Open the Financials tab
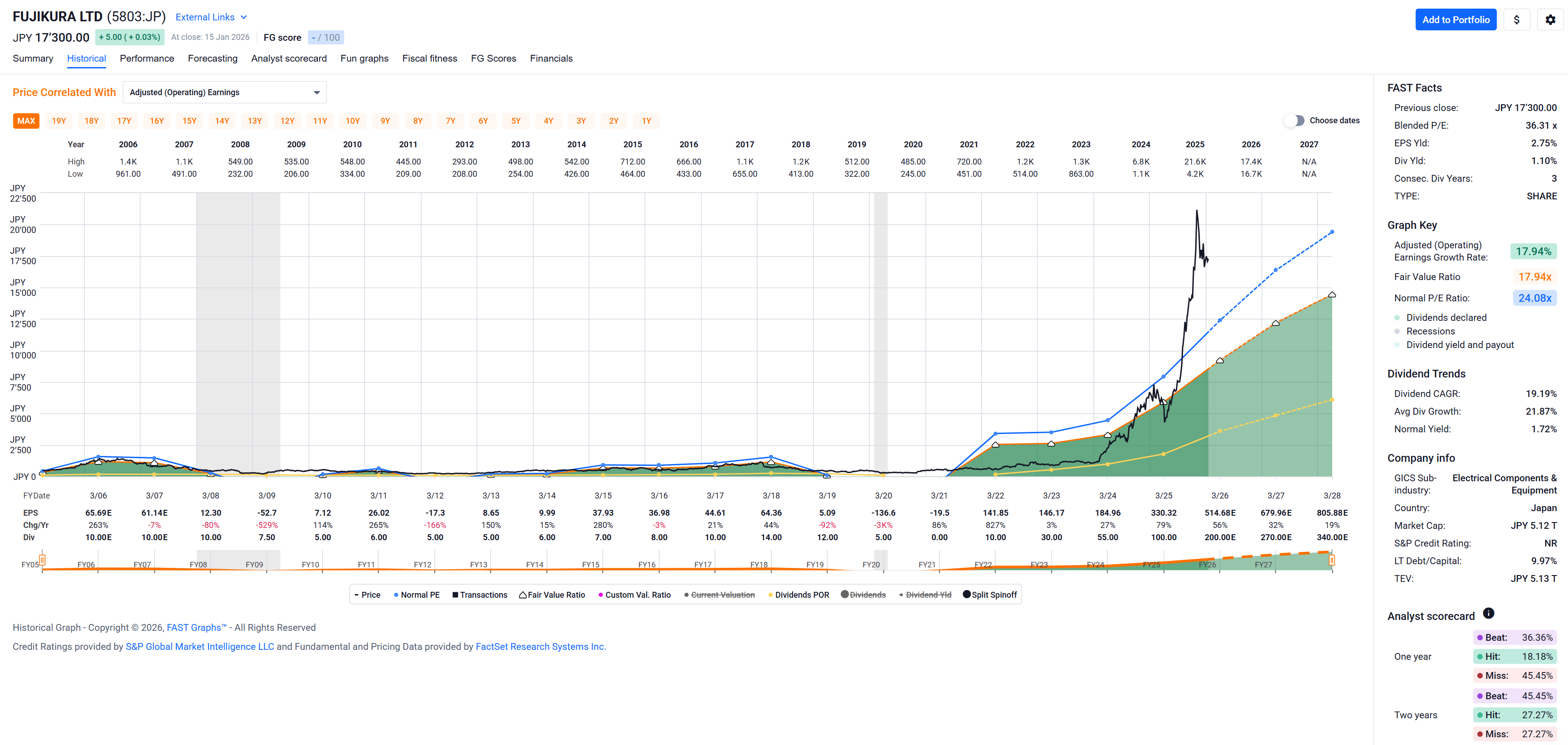 (551, 58)
